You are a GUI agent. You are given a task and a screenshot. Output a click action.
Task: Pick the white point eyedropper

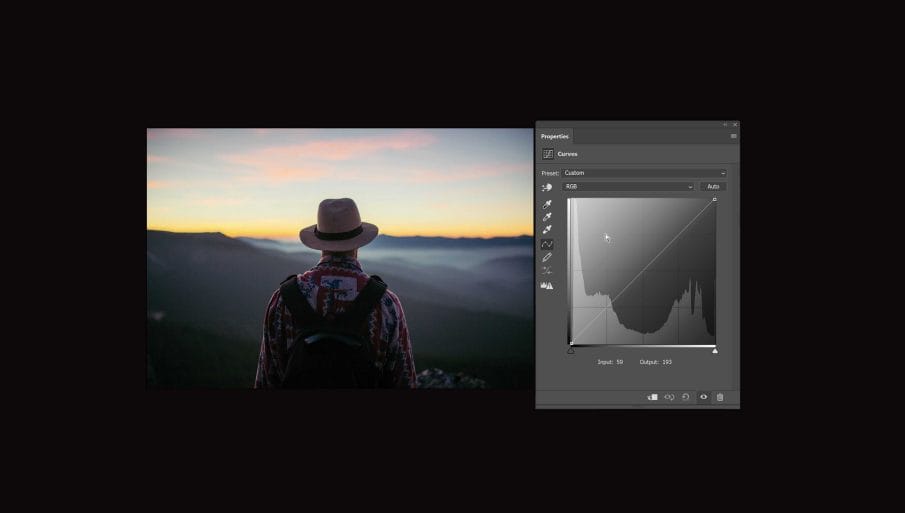pyautogui.click(x=547, y=230)
